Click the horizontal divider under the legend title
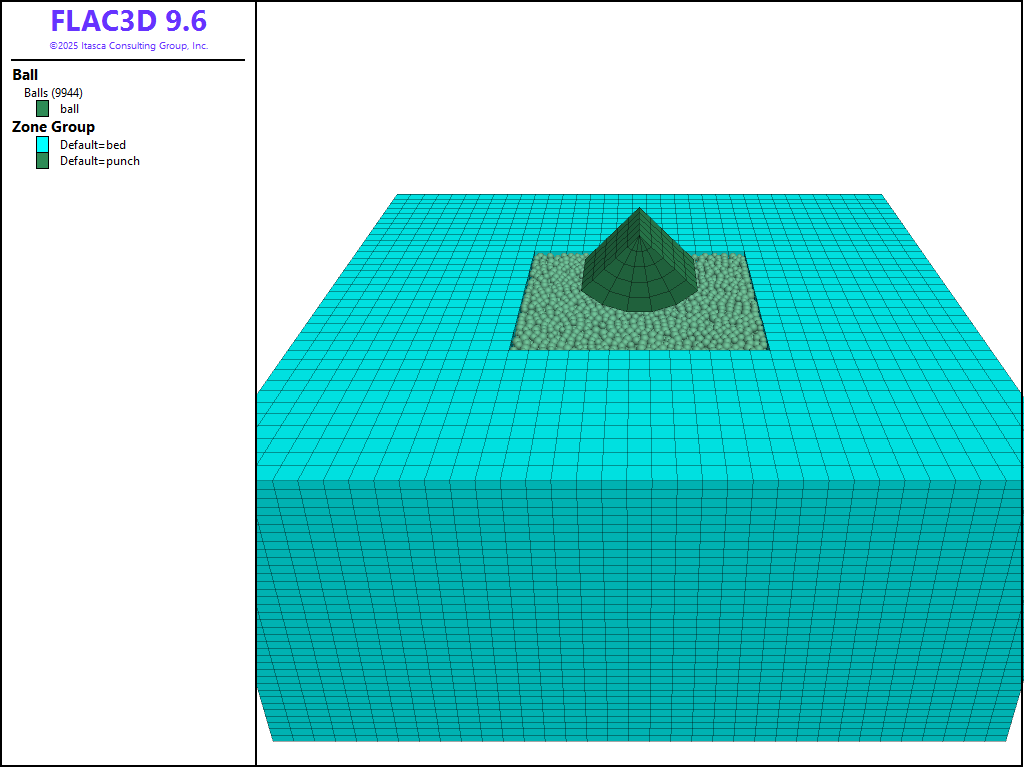1024x768 pixels. 128,60
